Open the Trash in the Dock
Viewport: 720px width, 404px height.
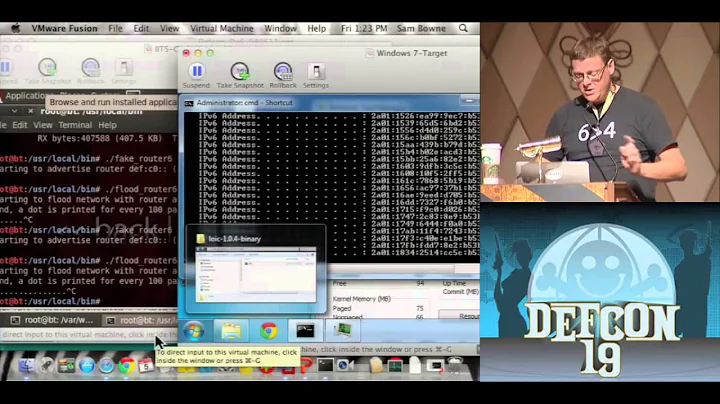click(455, 365)
